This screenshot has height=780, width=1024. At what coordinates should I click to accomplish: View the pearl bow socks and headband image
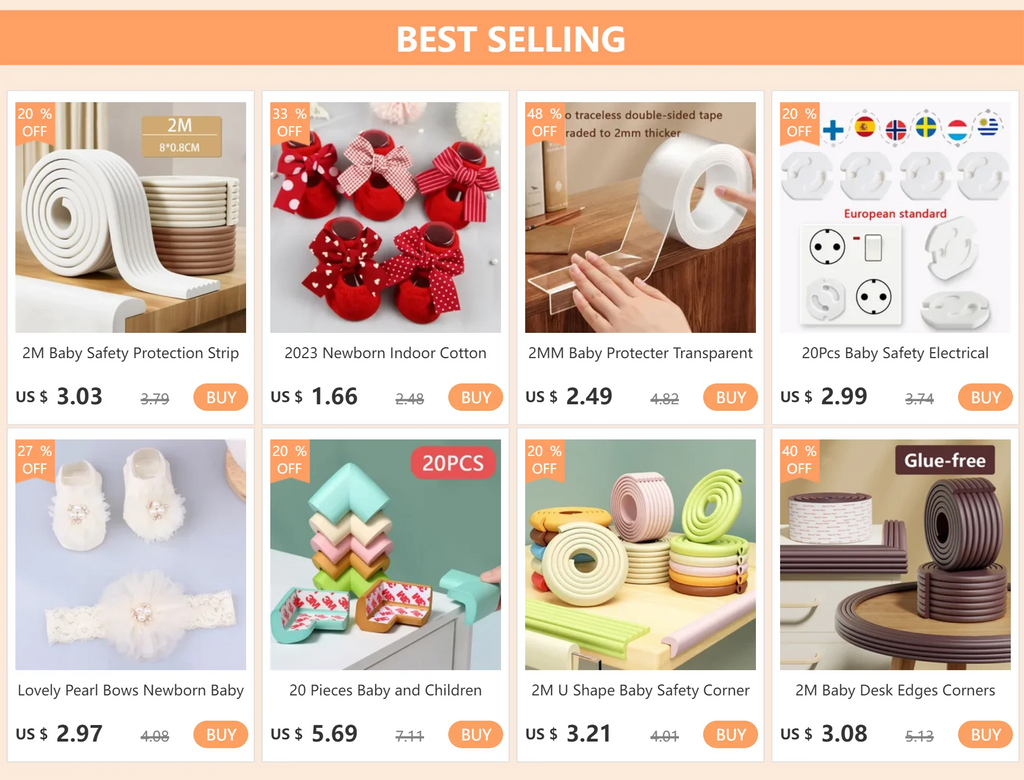(x=130, y=554)
